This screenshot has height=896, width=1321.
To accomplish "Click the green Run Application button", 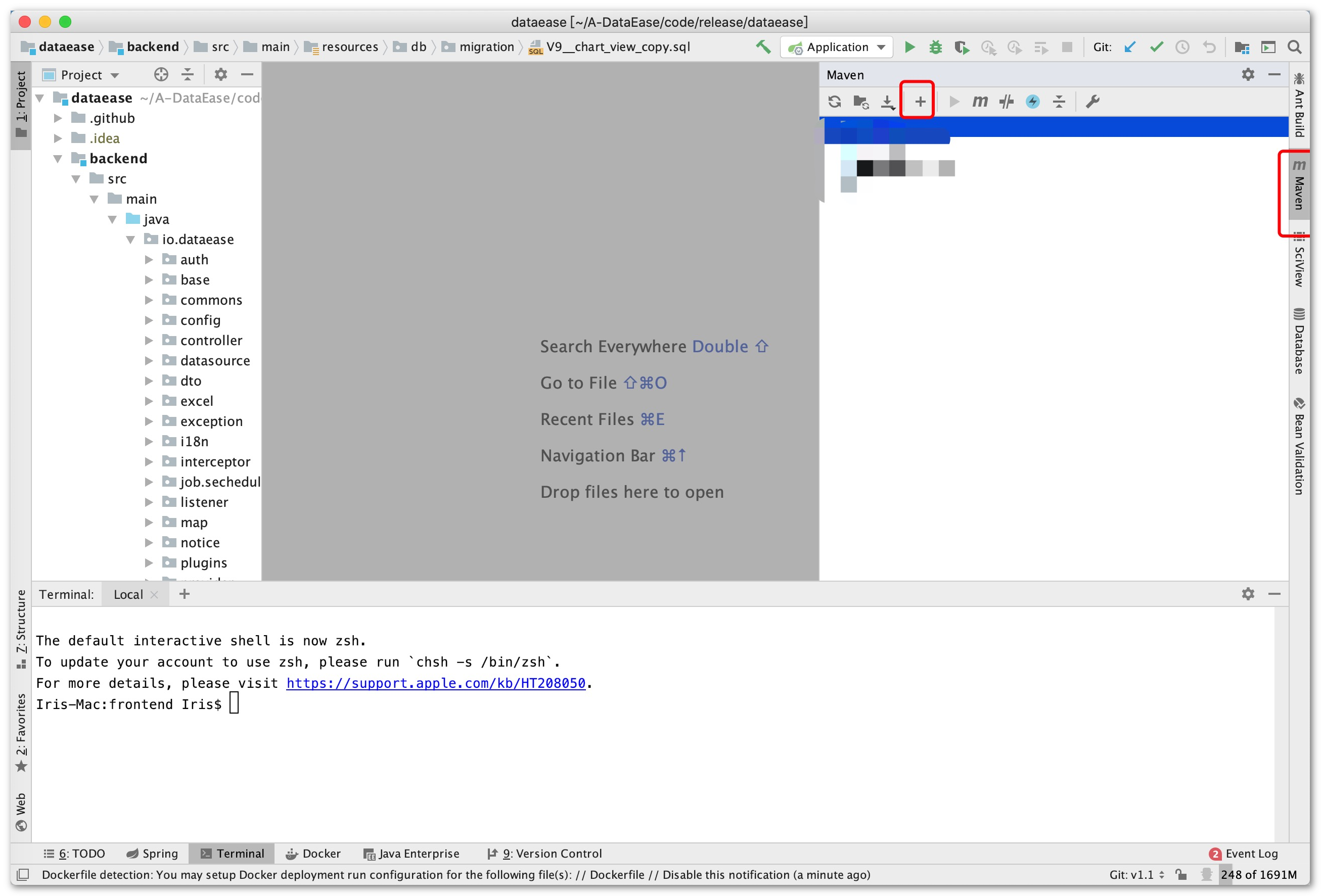I will (909, 47).
